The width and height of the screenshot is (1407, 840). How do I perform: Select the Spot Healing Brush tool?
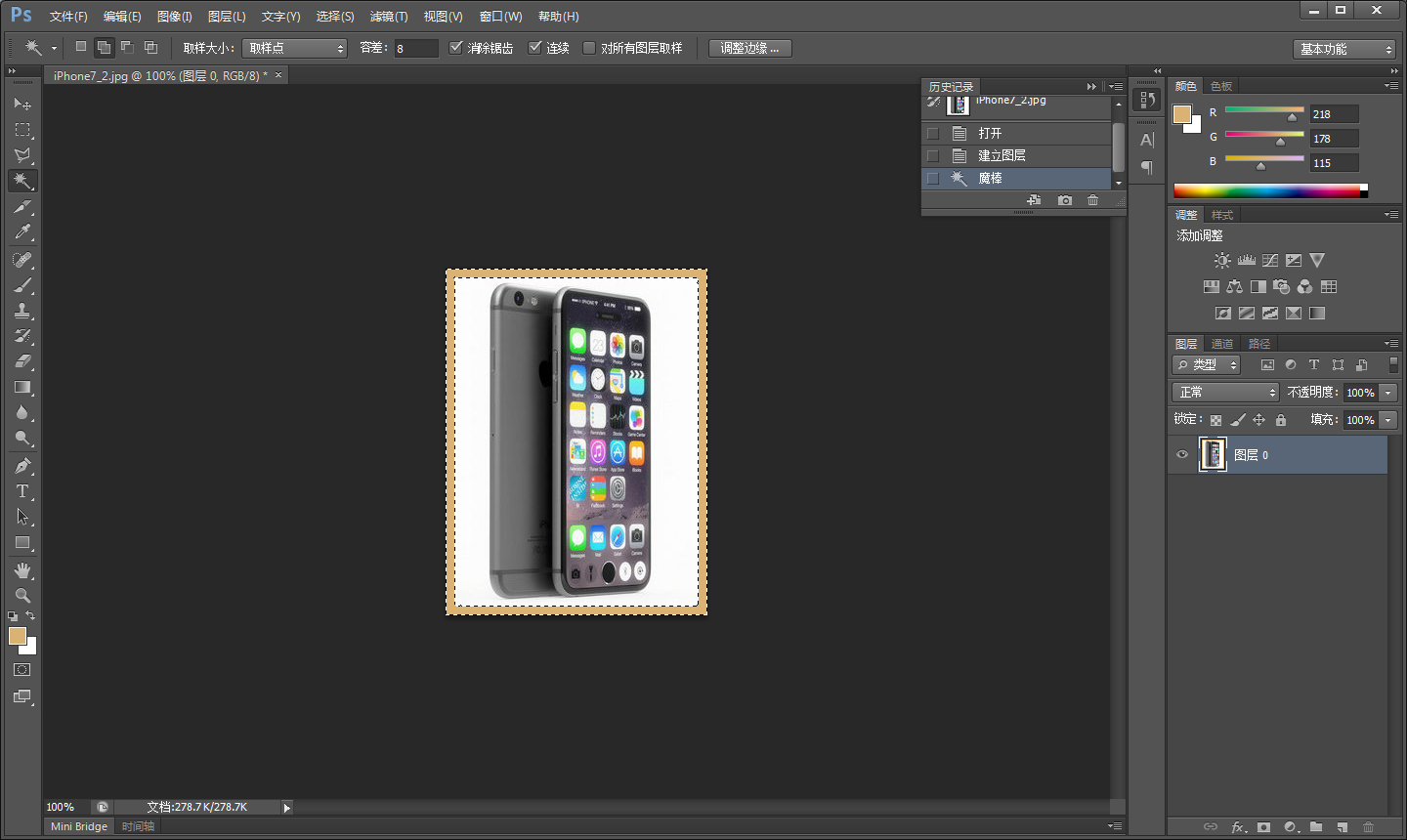click(22, 260)
